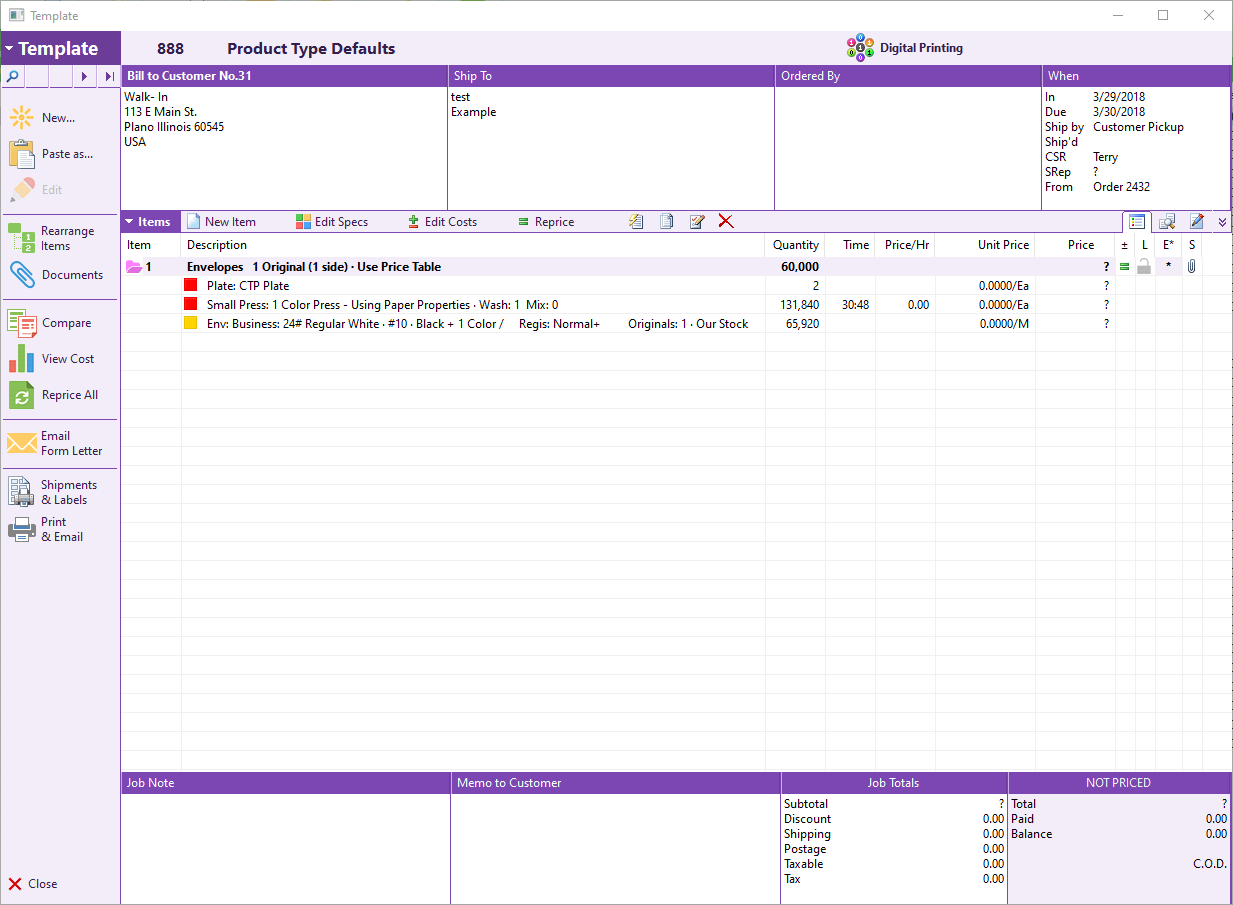This screenshot has width=1233, height=905.
Task: Run Reprice All from the sidebar
Action: click(x=21, y=394)
